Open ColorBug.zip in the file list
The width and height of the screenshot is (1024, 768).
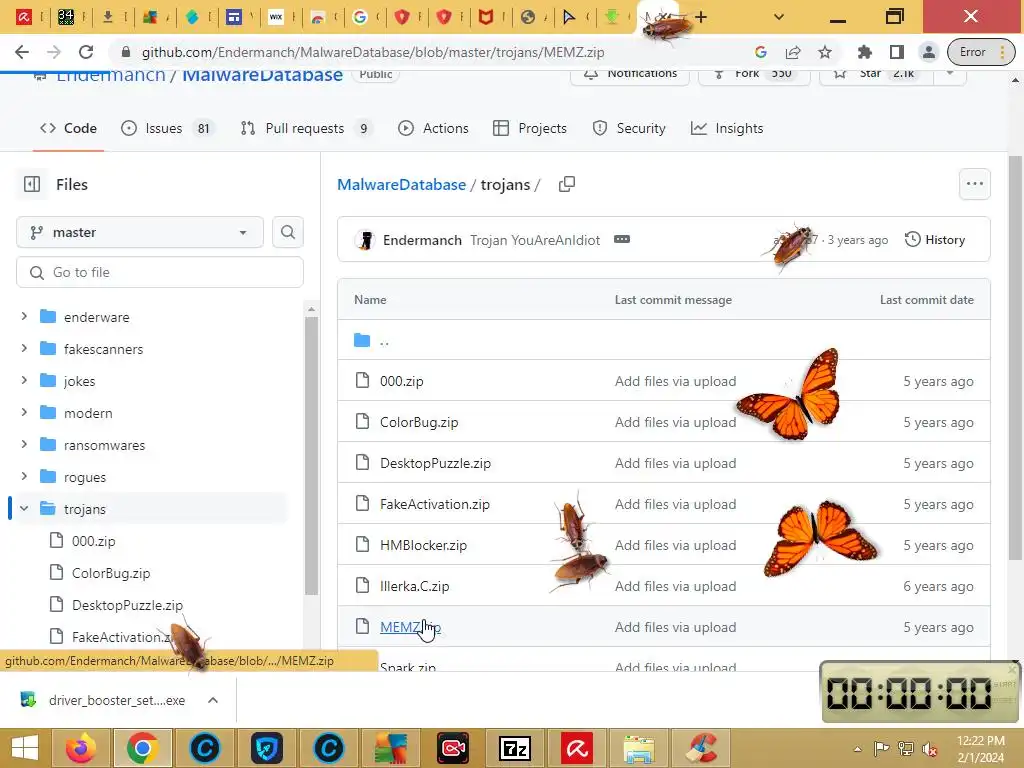coord(419,422)
